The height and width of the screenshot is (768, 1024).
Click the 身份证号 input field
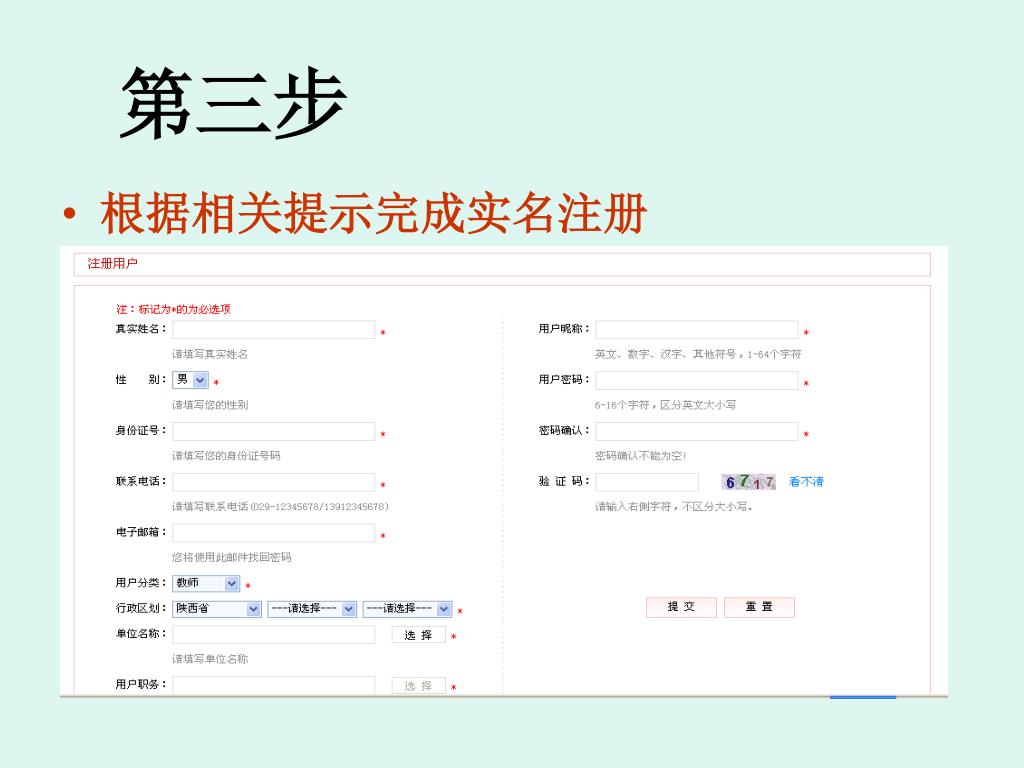point(273,432)
